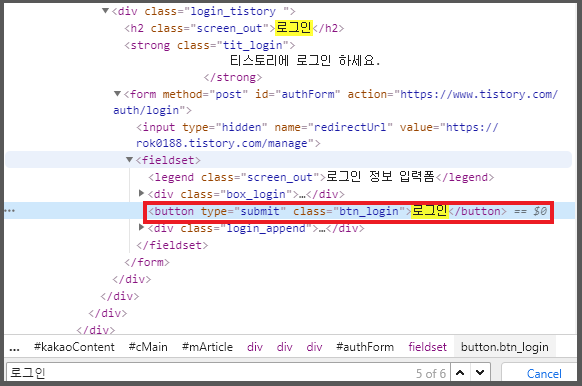Cancel the element search
The image size is (582, 386).
coord(544,373)
